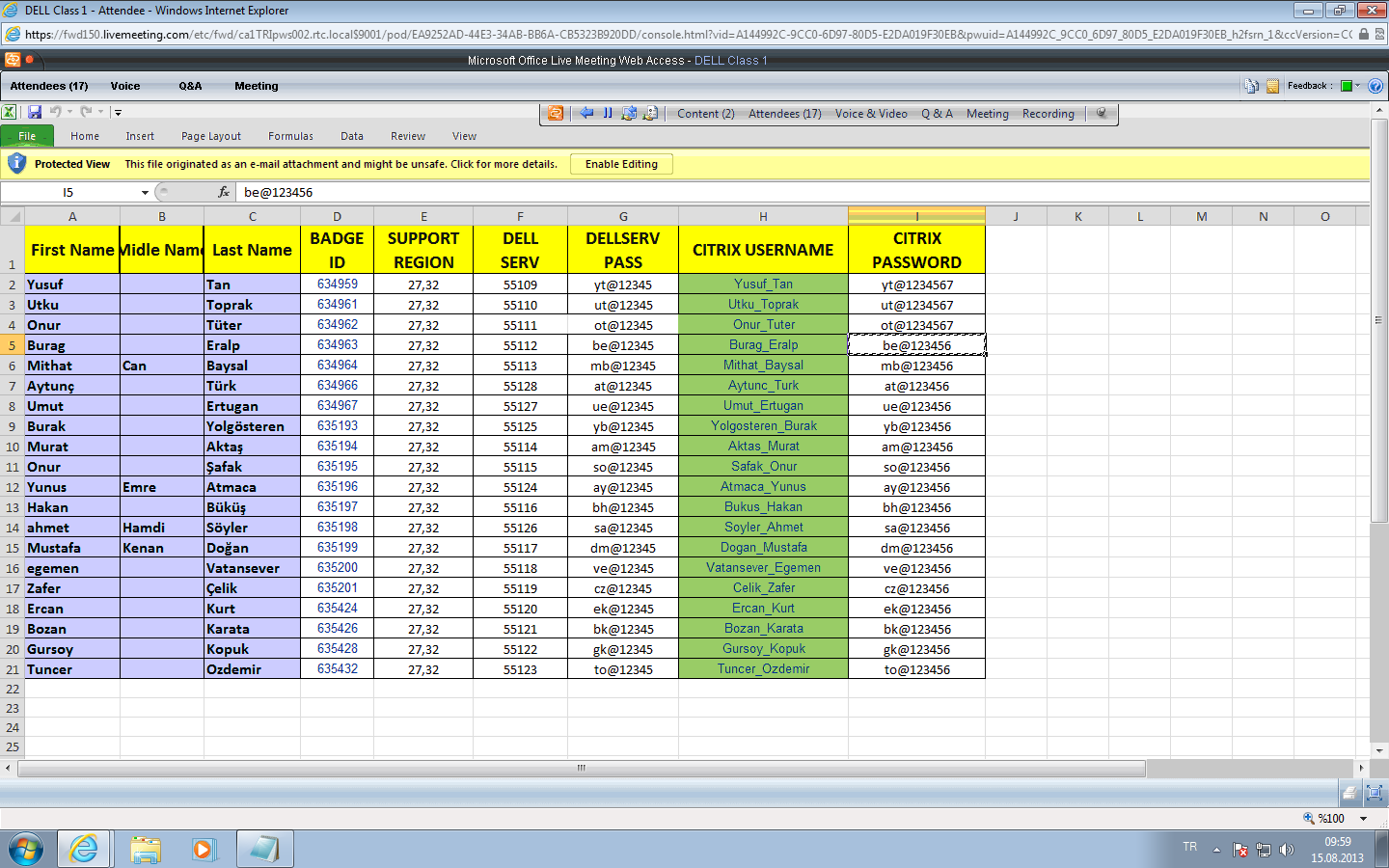Open the File tab in Excel
The image size is (1389, 868).
[27, 136]
